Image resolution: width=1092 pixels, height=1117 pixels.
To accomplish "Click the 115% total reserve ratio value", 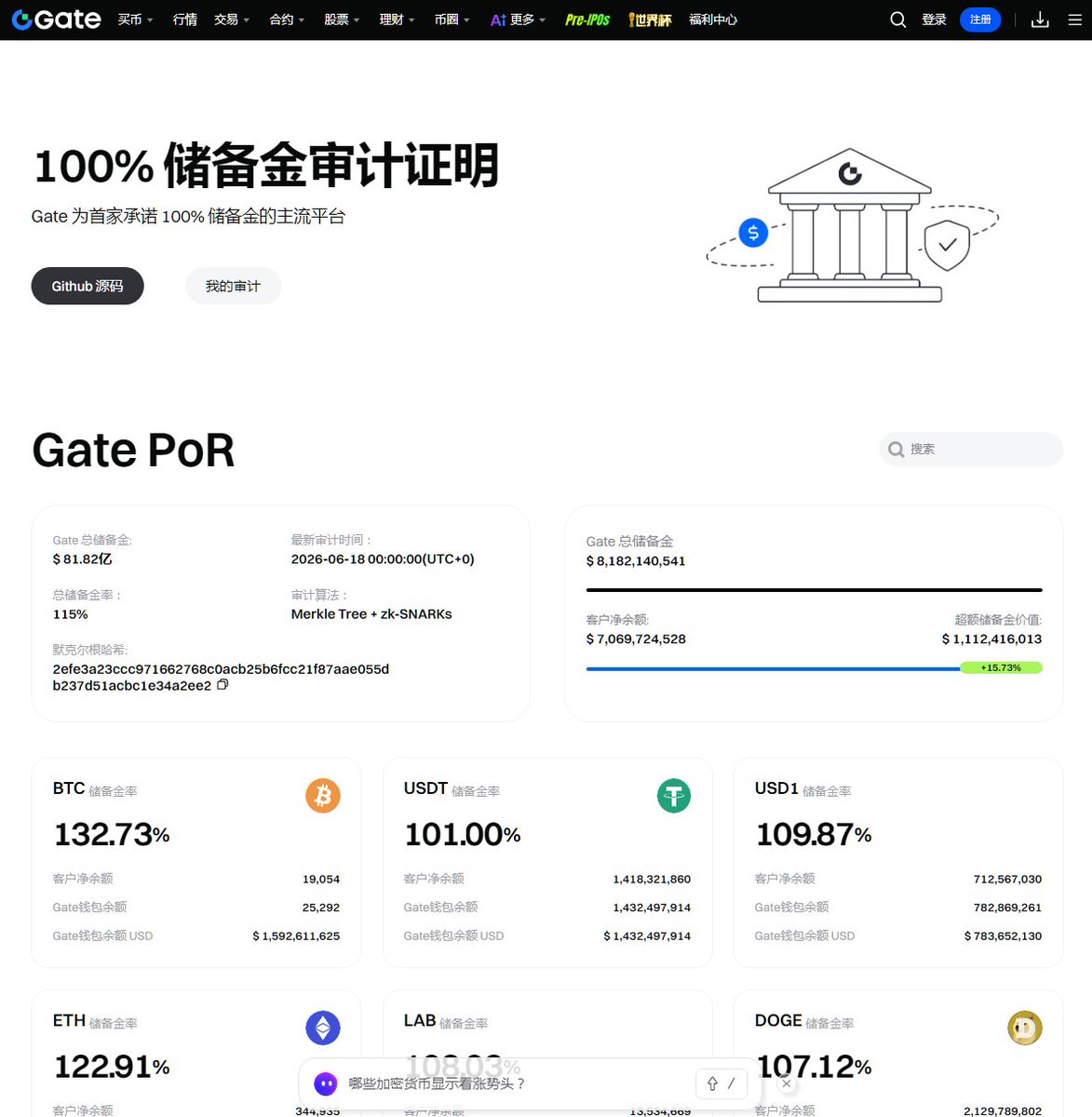I will click(71, 614).
